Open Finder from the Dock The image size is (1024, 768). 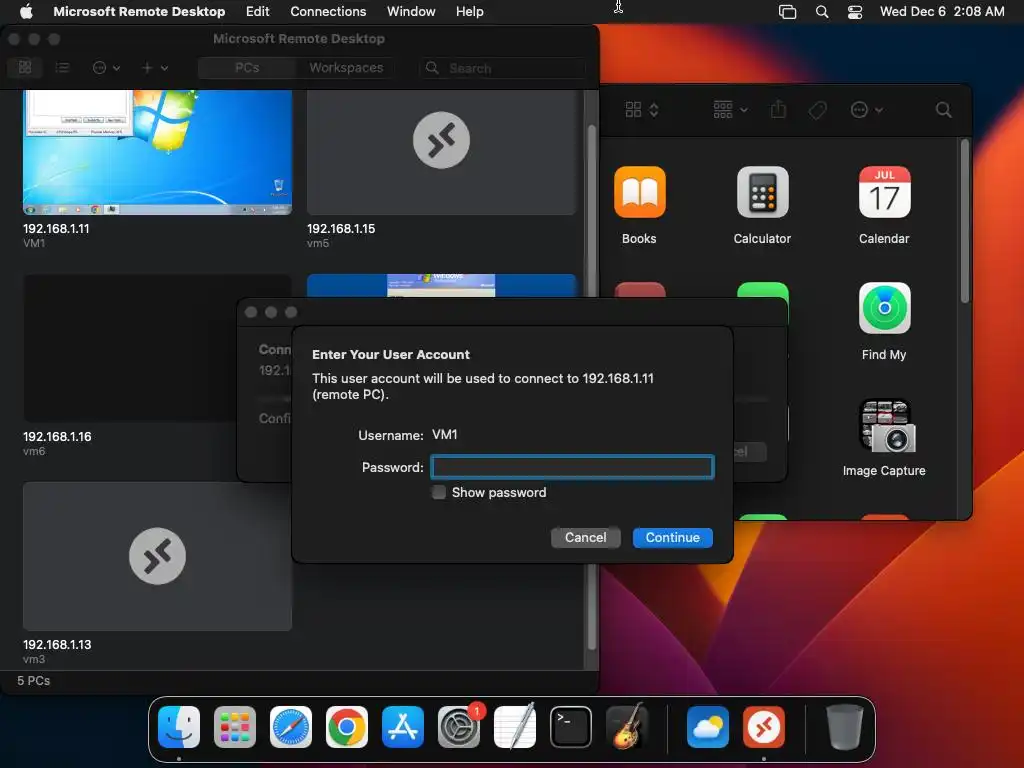click(179, 727)
